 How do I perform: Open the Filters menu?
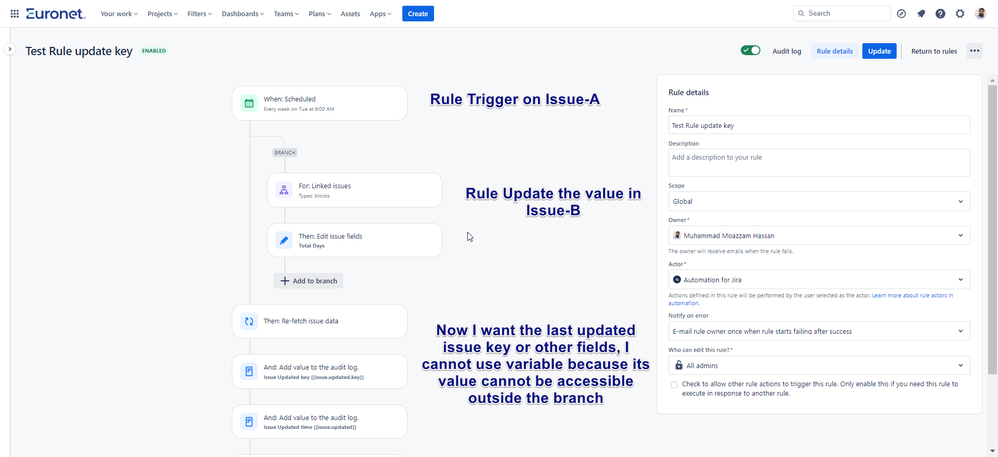coord(200,13)
